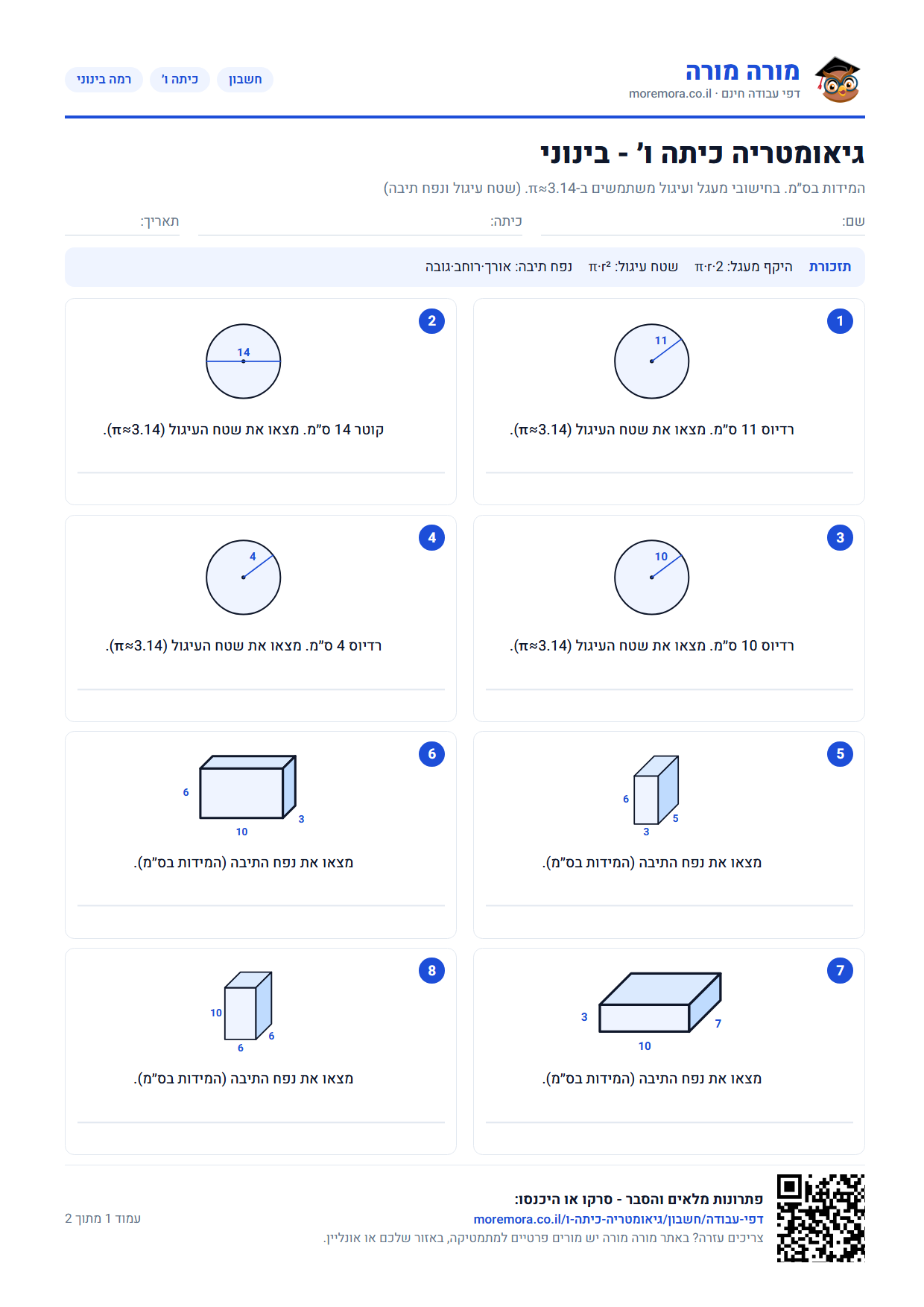The width and height of the screenshot is (924, 1307).
Task: Click the 'חשבון' tag pill
Action: (x=245, y=80)
